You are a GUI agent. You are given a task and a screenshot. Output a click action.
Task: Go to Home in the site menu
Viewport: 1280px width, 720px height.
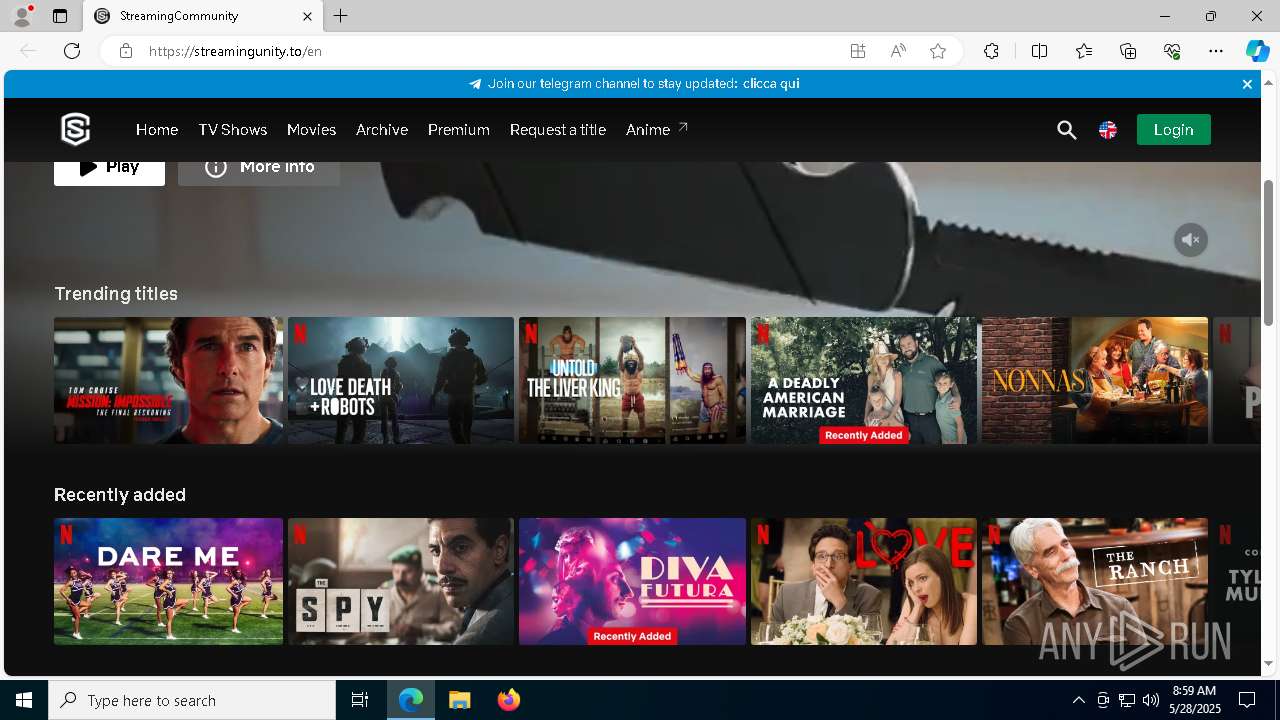[x=157, y=130]
